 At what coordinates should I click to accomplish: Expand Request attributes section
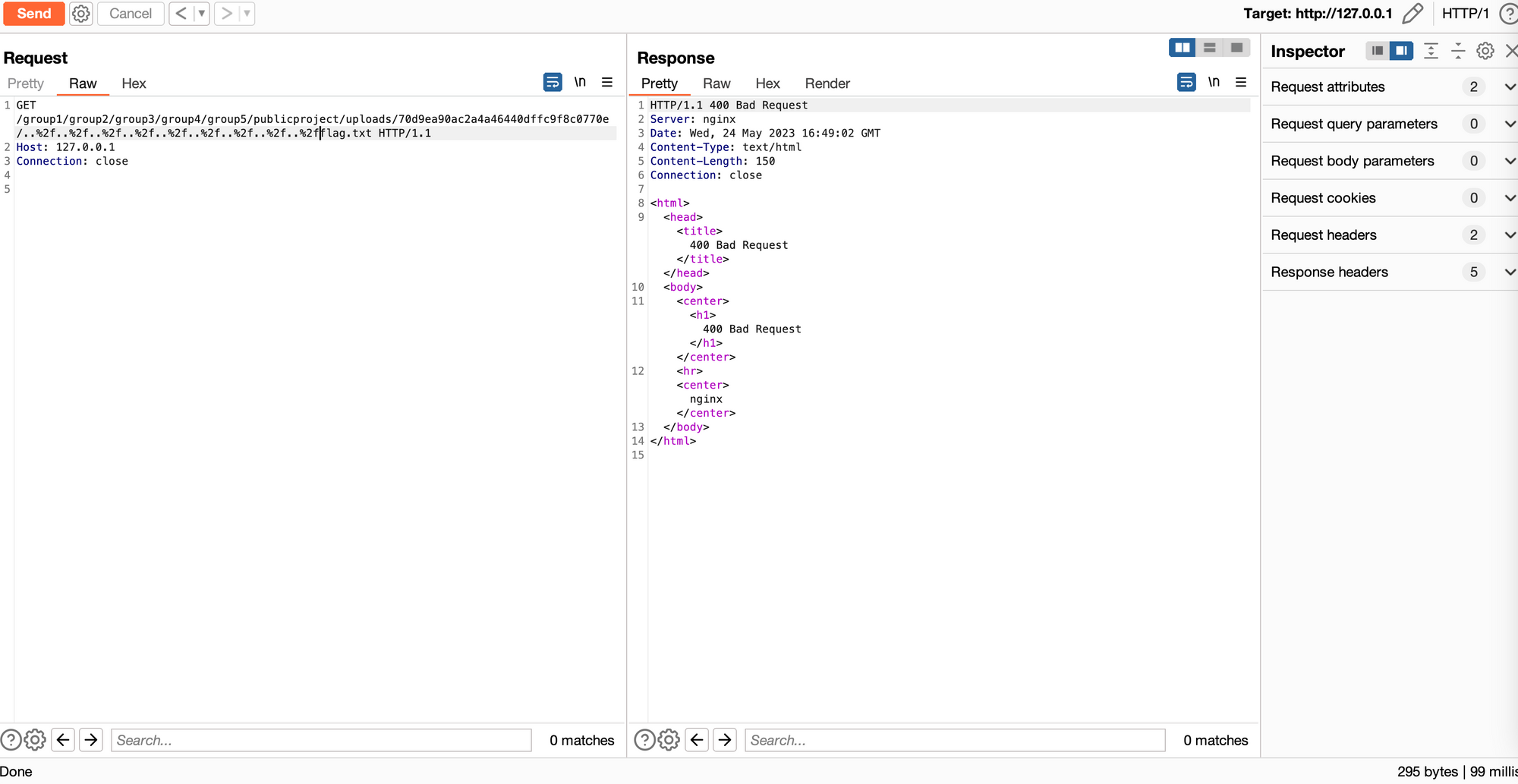click(1390, 87)
